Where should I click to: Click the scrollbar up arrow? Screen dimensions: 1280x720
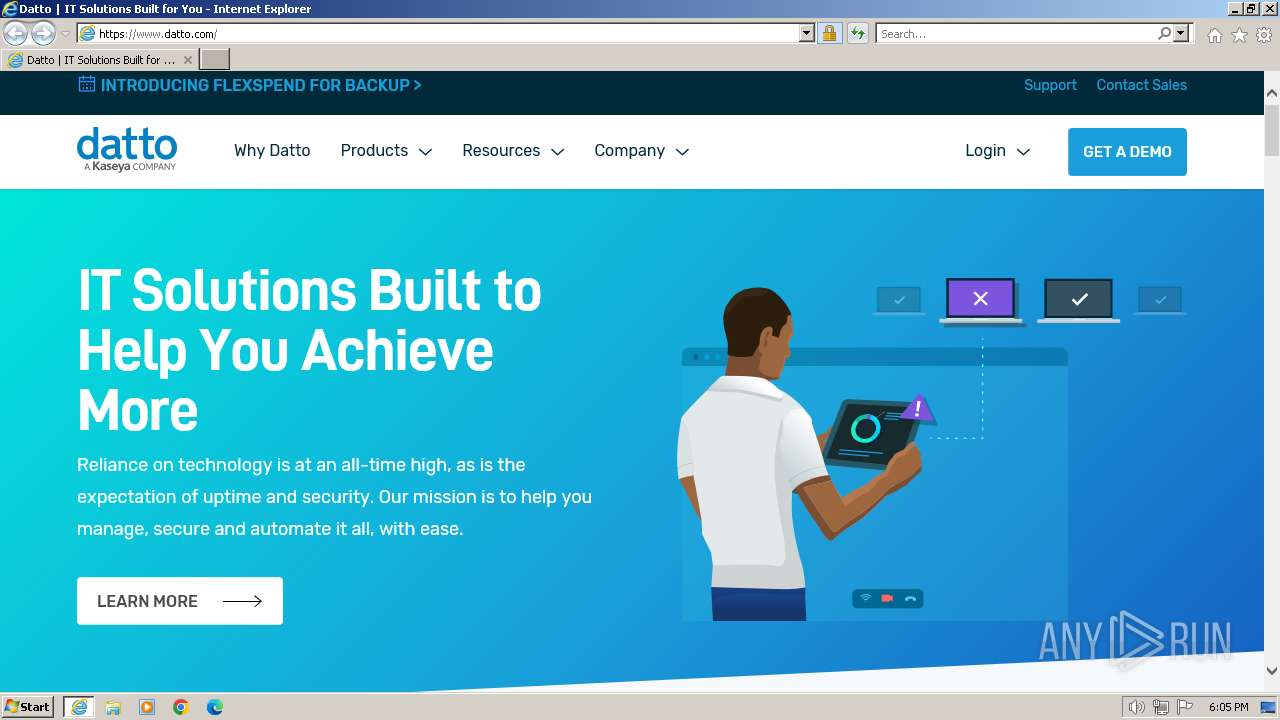[x=1272, y=94]
